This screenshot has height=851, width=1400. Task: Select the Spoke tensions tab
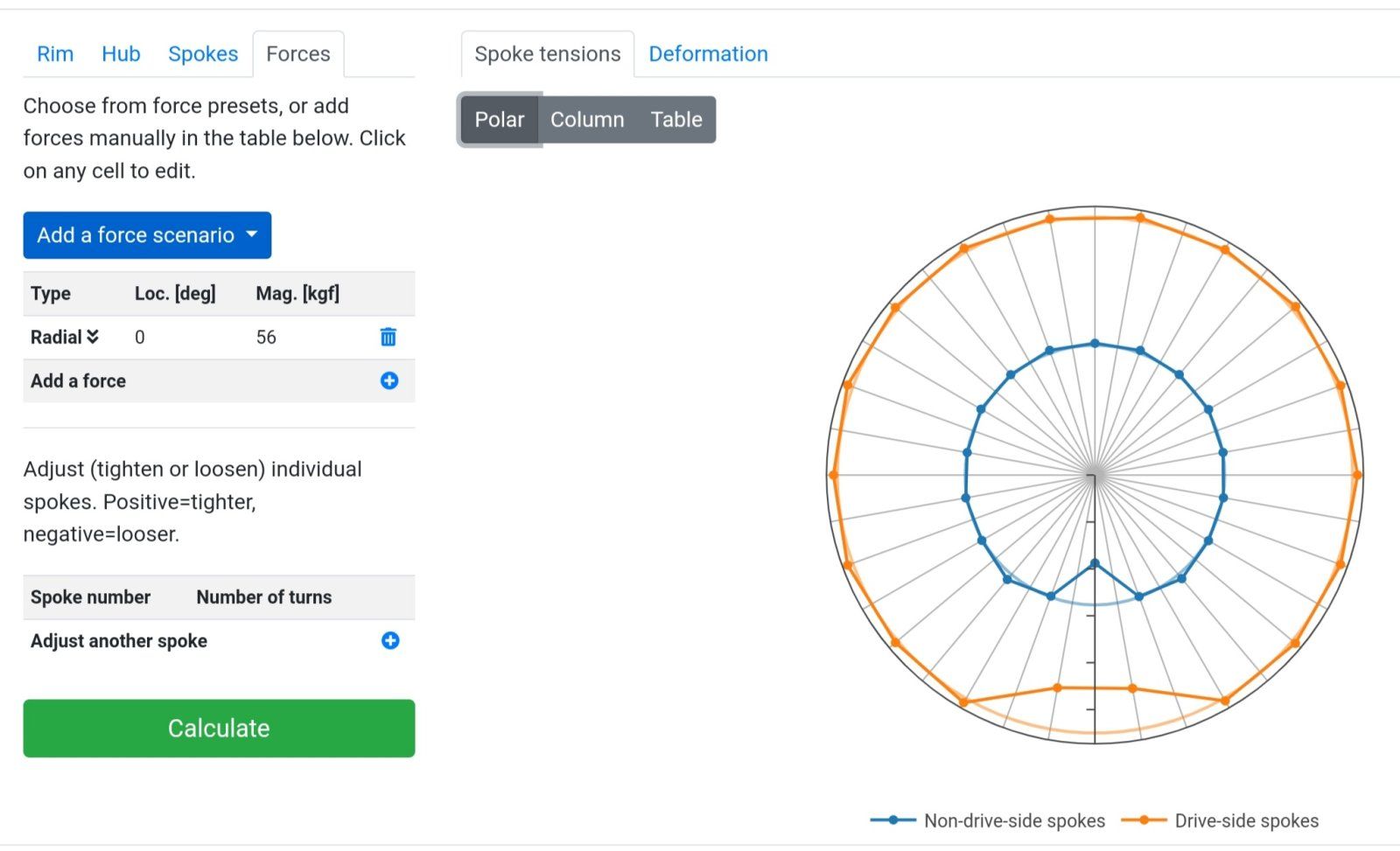(x=548, y=54)
